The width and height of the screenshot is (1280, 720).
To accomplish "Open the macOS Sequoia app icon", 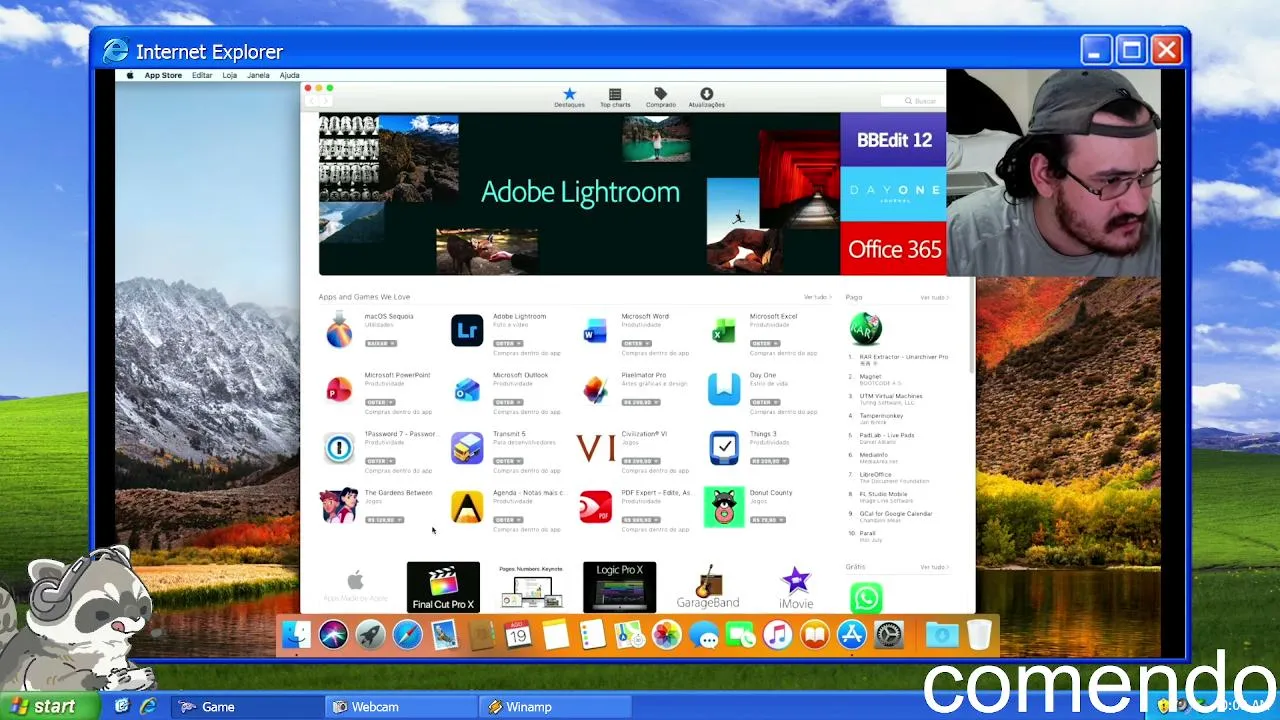I will coord(339,330).
